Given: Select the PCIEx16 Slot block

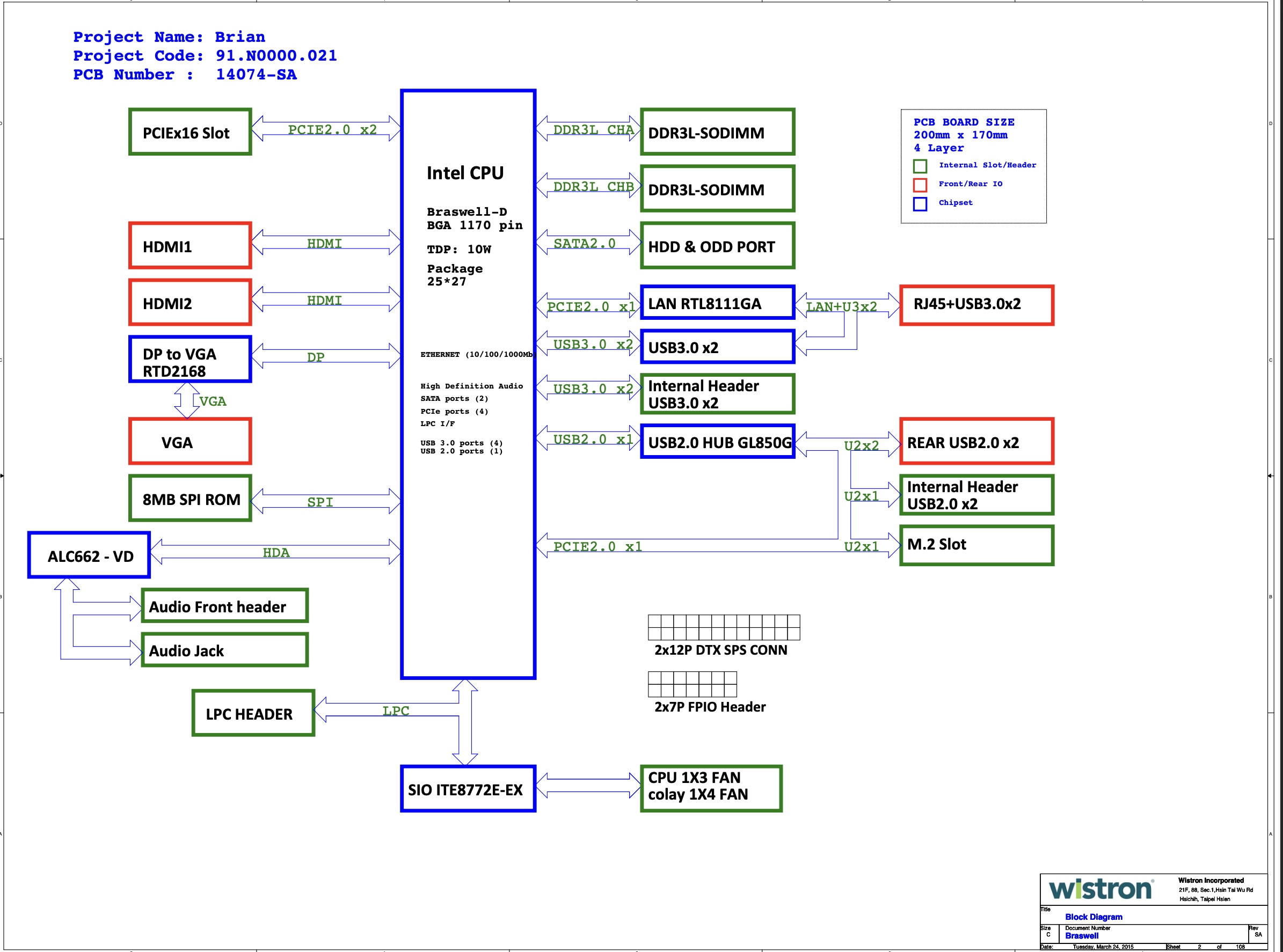Looking at the screenshot, I should (189, 132).
